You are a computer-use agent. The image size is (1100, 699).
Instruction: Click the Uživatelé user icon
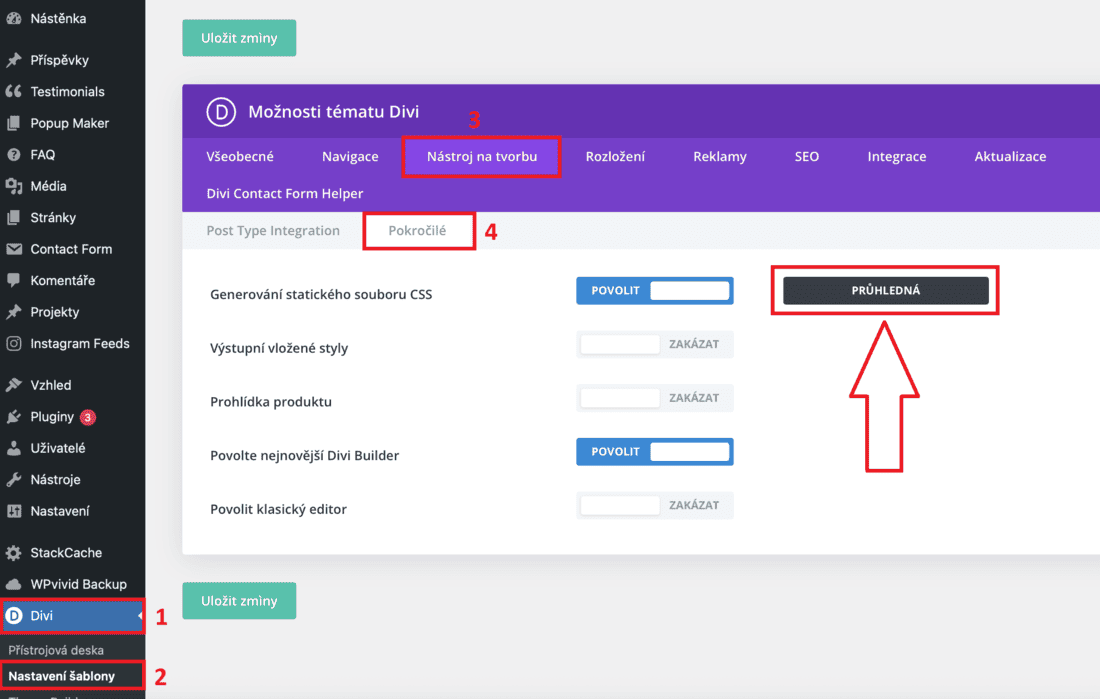click(14, 448)
